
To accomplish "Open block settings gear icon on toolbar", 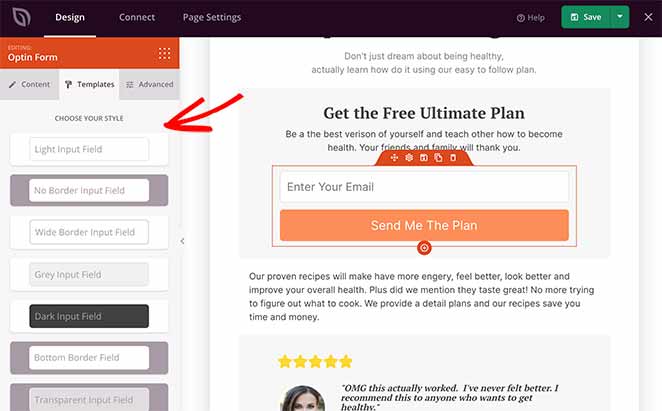I will click(409, 158).
